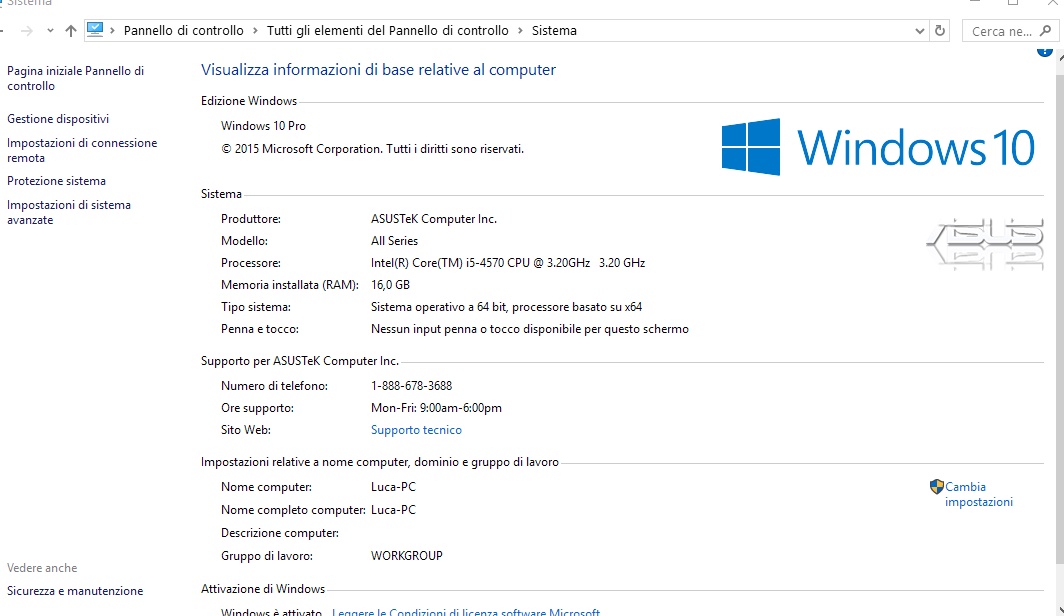Select the Windows 10 Pro text

(x=263, y=126)
